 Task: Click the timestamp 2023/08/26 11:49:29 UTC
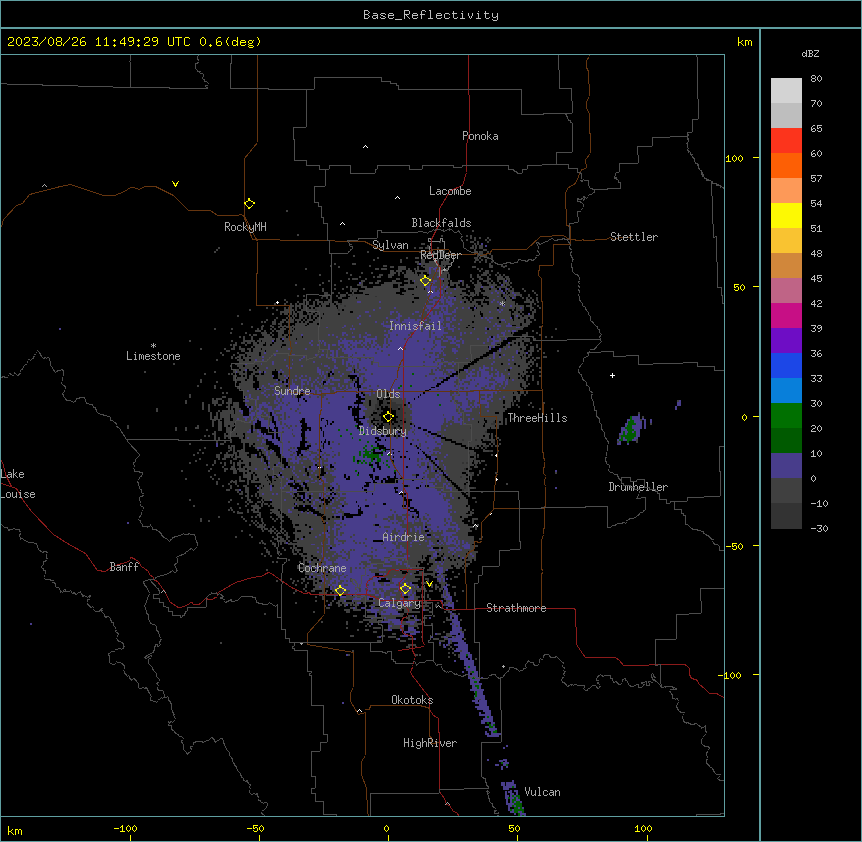[x=99, y=42]
